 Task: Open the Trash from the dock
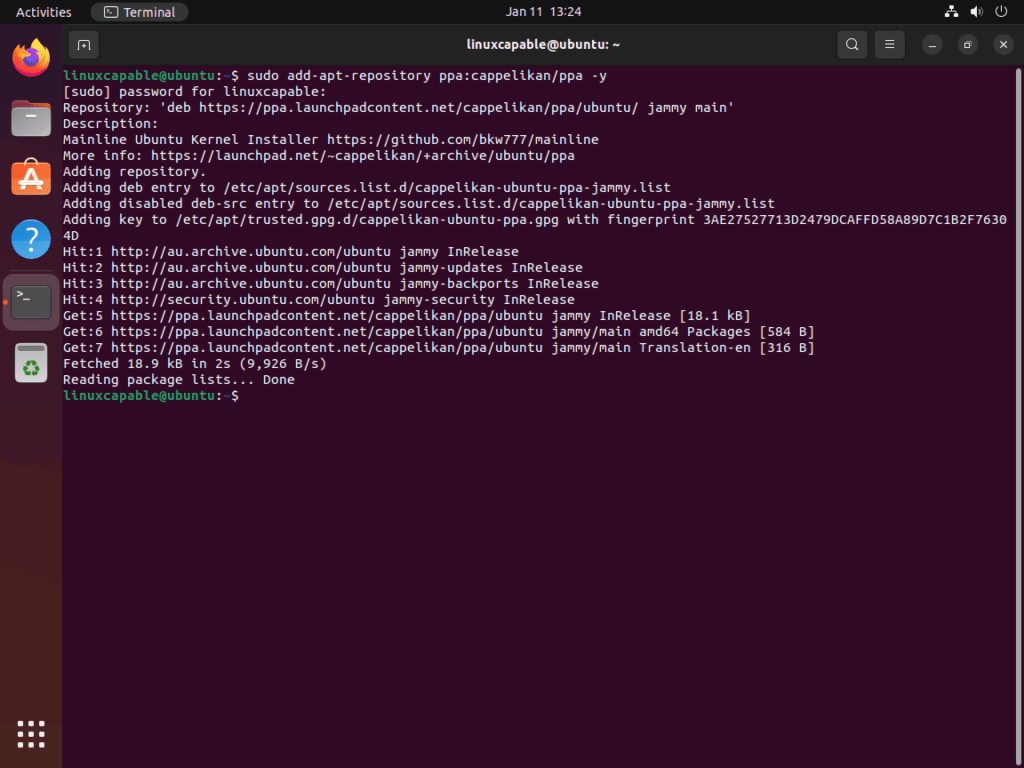[31, 362]
